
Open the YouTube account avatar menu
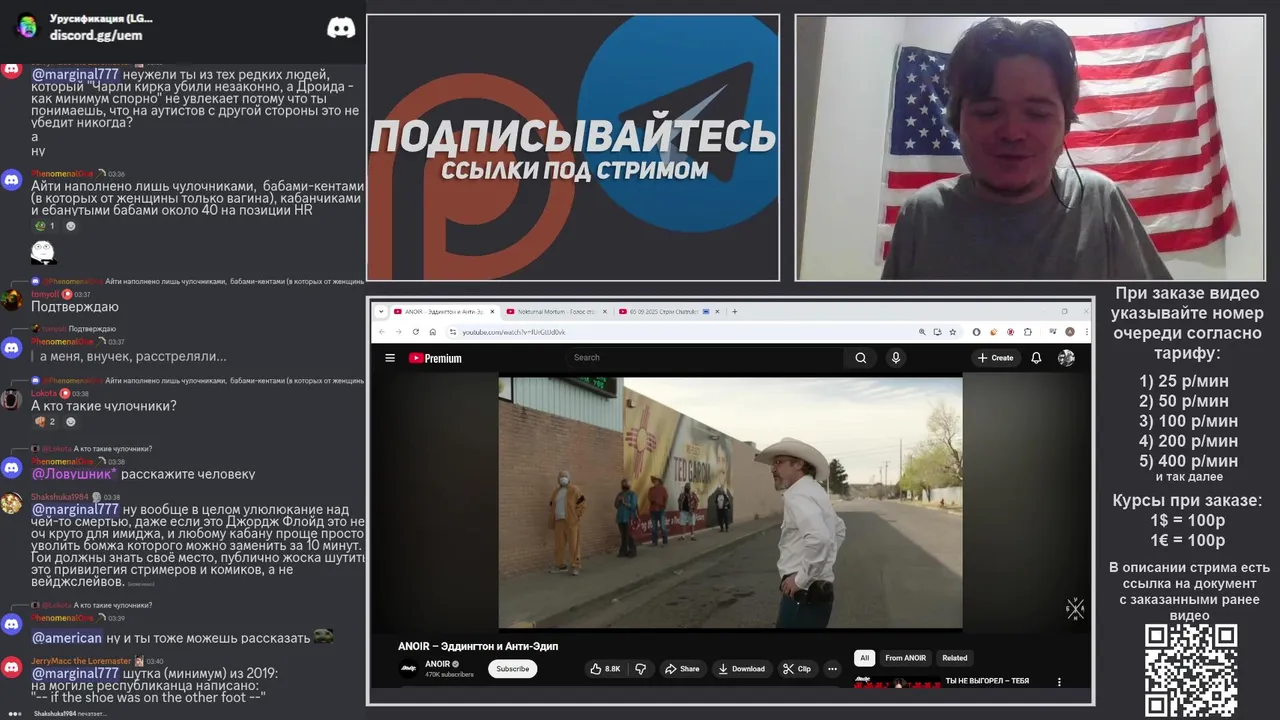1066,358
